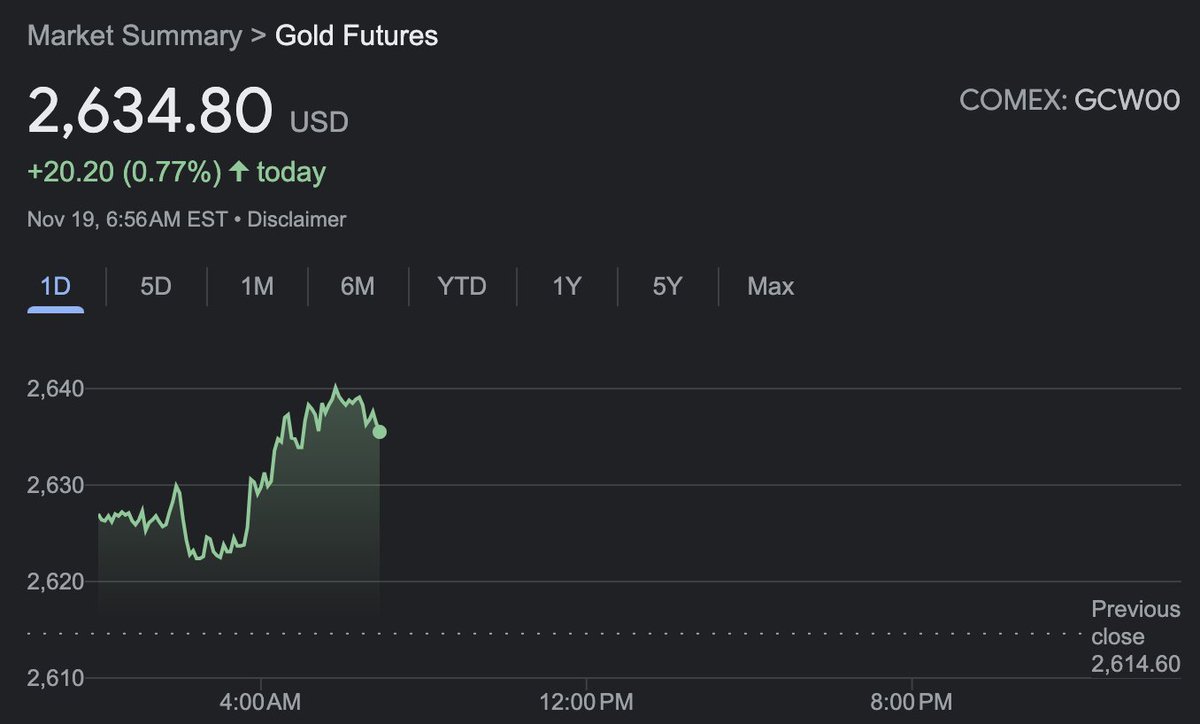The width and height of the screenshot is (1200, 724).
Task: Click the Previous close 2,614.60 label
Action: tap(1135, 636)
